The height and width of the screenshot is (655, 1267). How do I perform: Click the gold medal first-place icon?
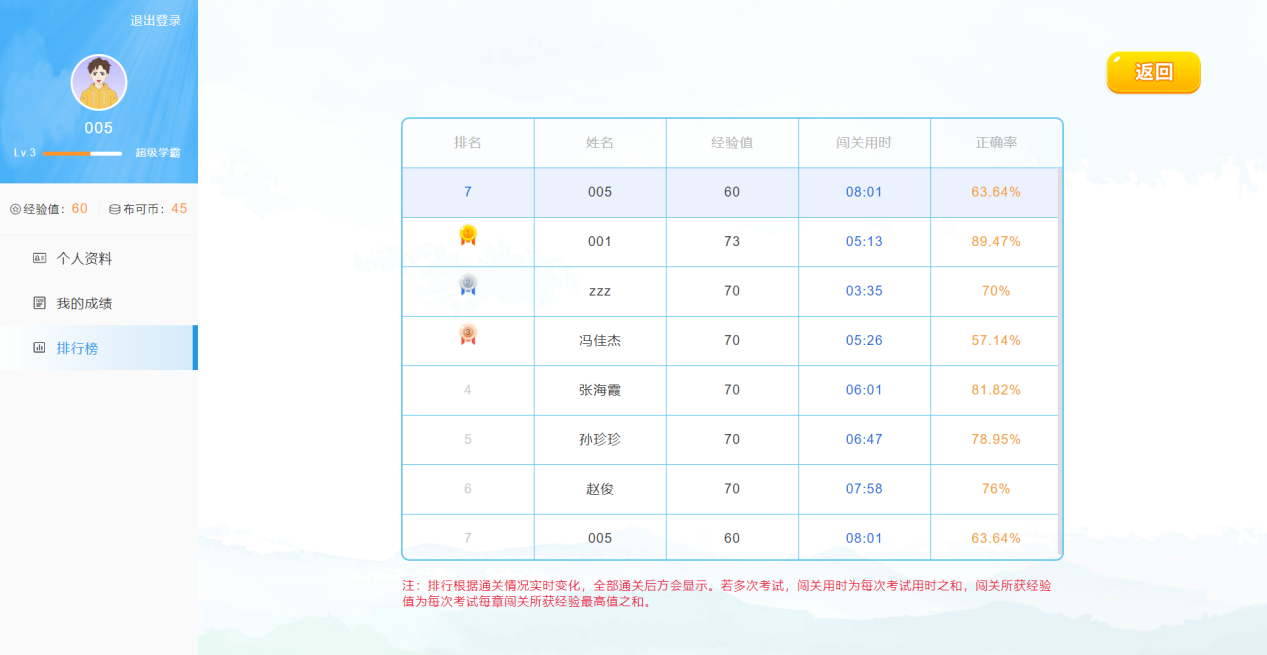tap(467, 235)
